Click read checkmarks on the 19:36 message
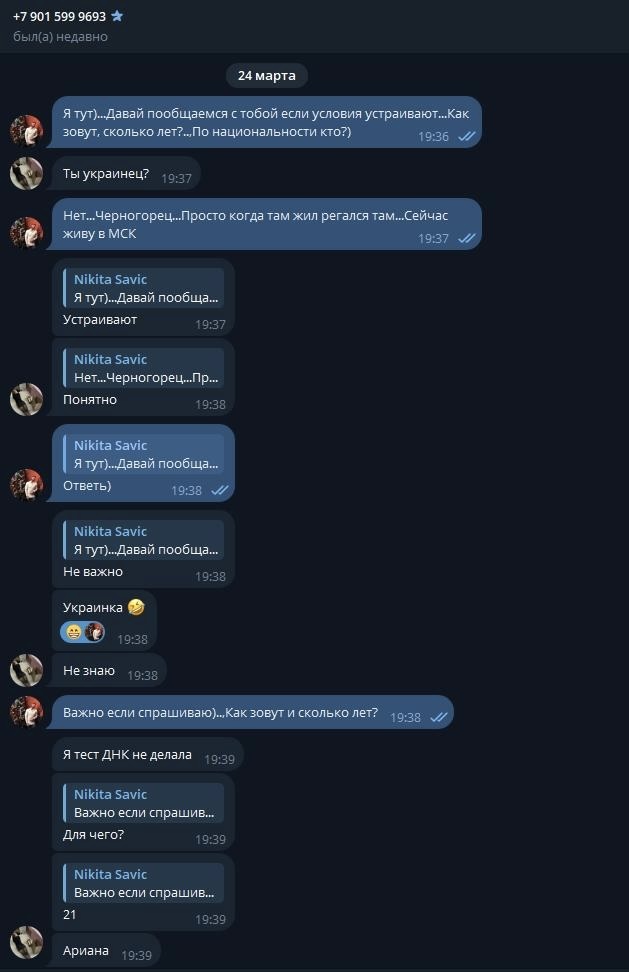629x972 pixels. coord(466,137)
